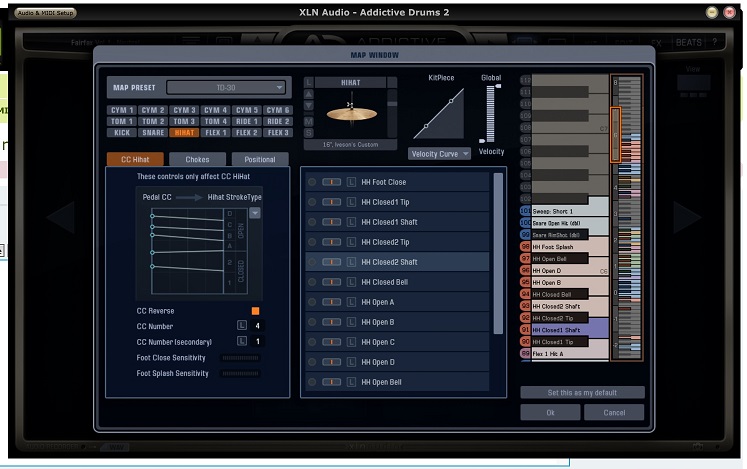Click the round indicator for HH Closed1 Tip
Viewport: 747px width, 469px height.
point(312,202)
